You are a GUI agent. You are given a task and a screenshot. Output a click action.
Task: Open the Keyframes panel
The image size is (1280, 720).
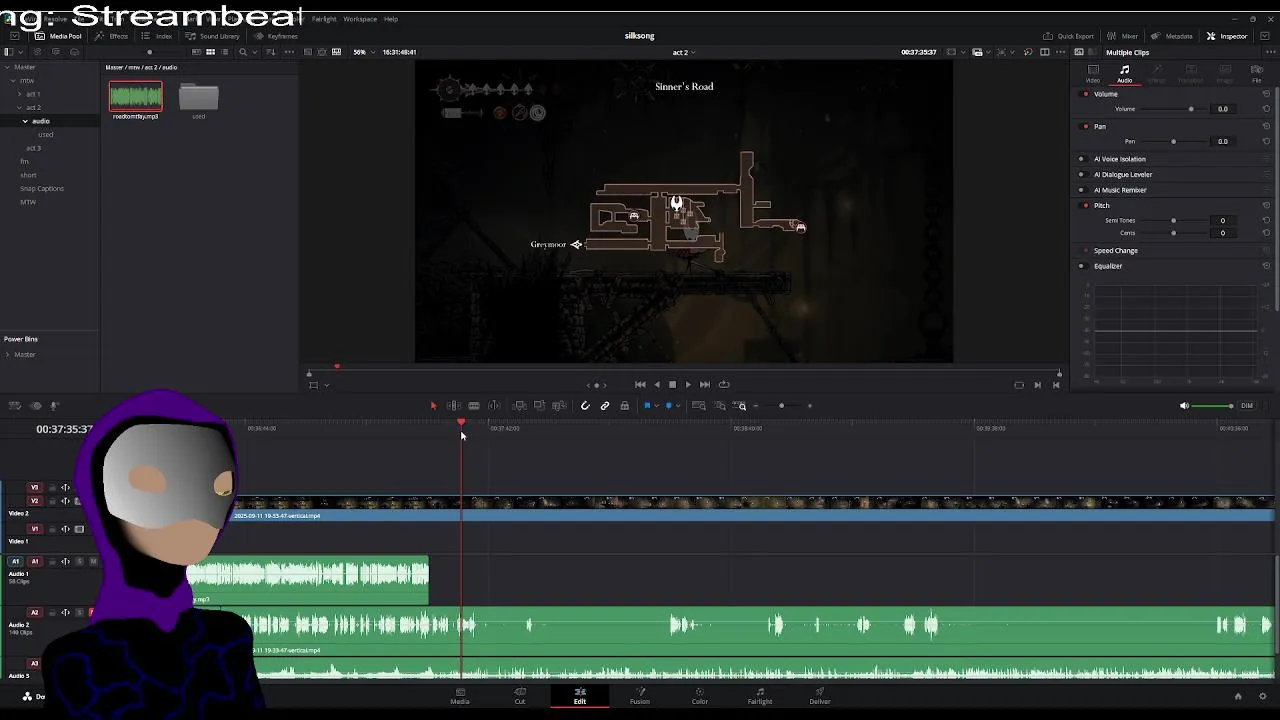pos(276,36)
